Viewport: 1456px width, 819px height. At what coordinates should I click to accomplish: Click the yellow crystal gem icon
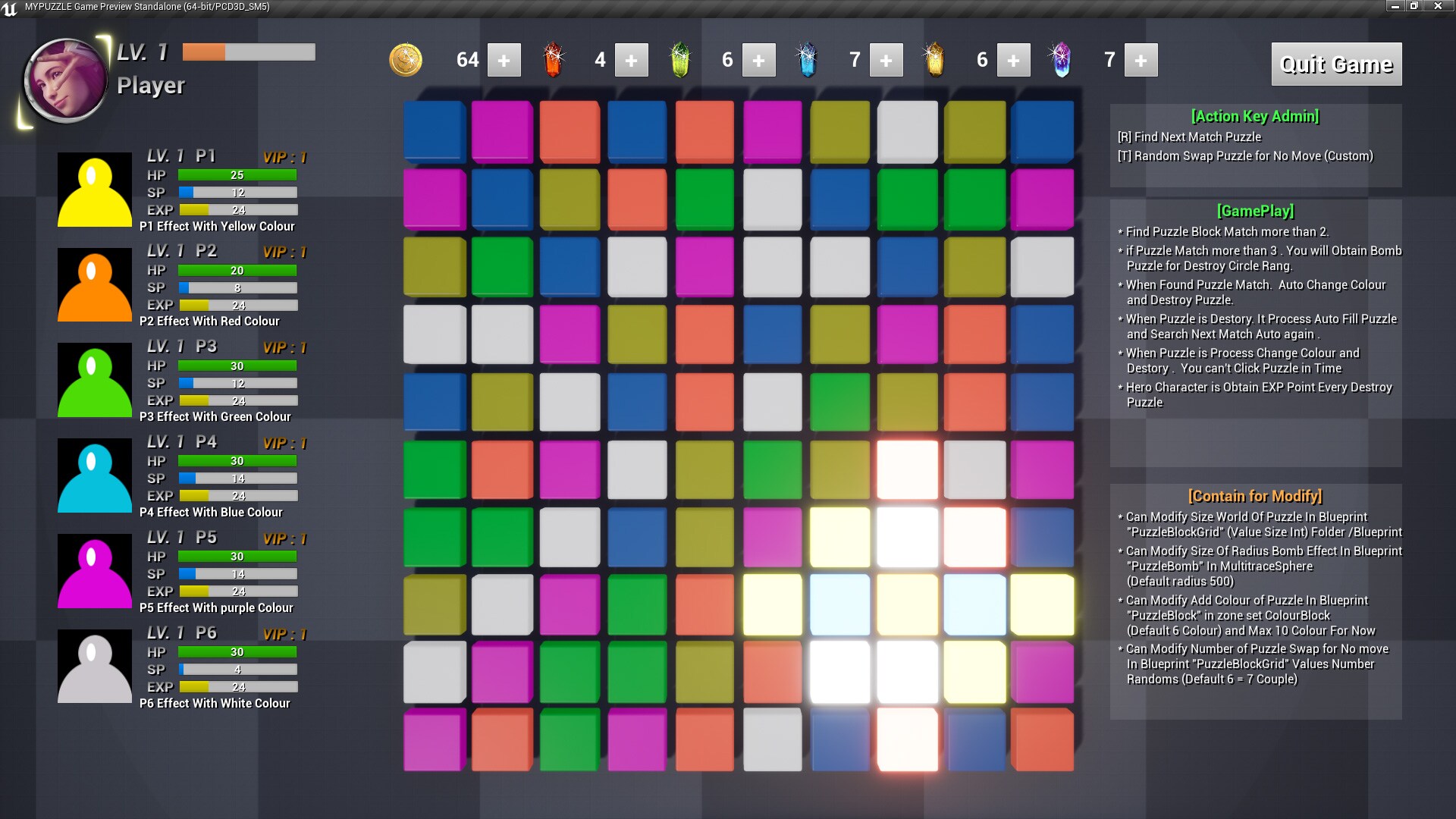click(934, 60)
